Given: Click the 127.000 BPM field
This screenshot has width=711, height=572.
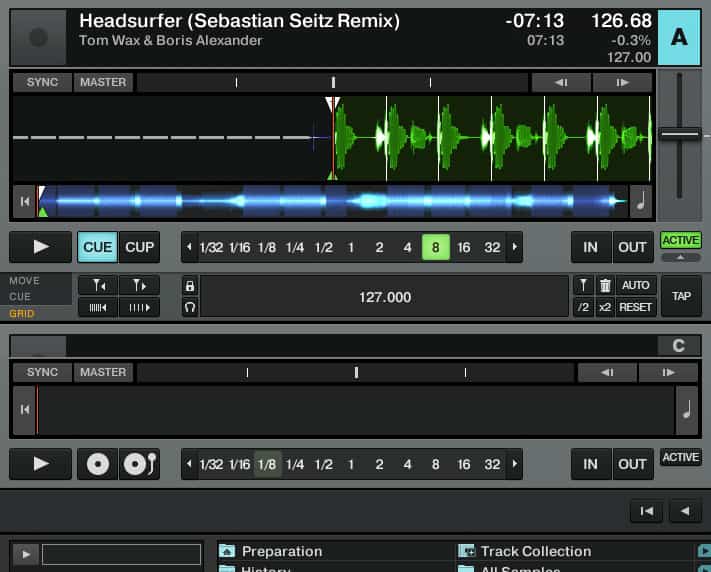Looking at the screenshot, I should pyautogui.click(x=385, y=297).
